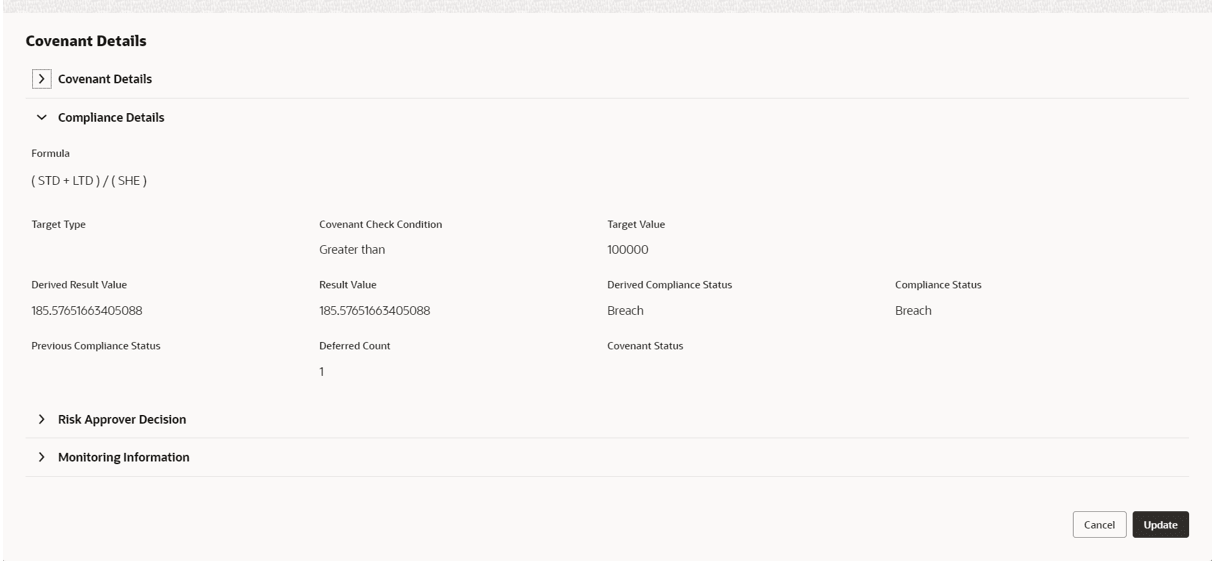Click the Covenant Details page heading
The height and width of the screenshot is (562, 1212).
coord(86,41)
